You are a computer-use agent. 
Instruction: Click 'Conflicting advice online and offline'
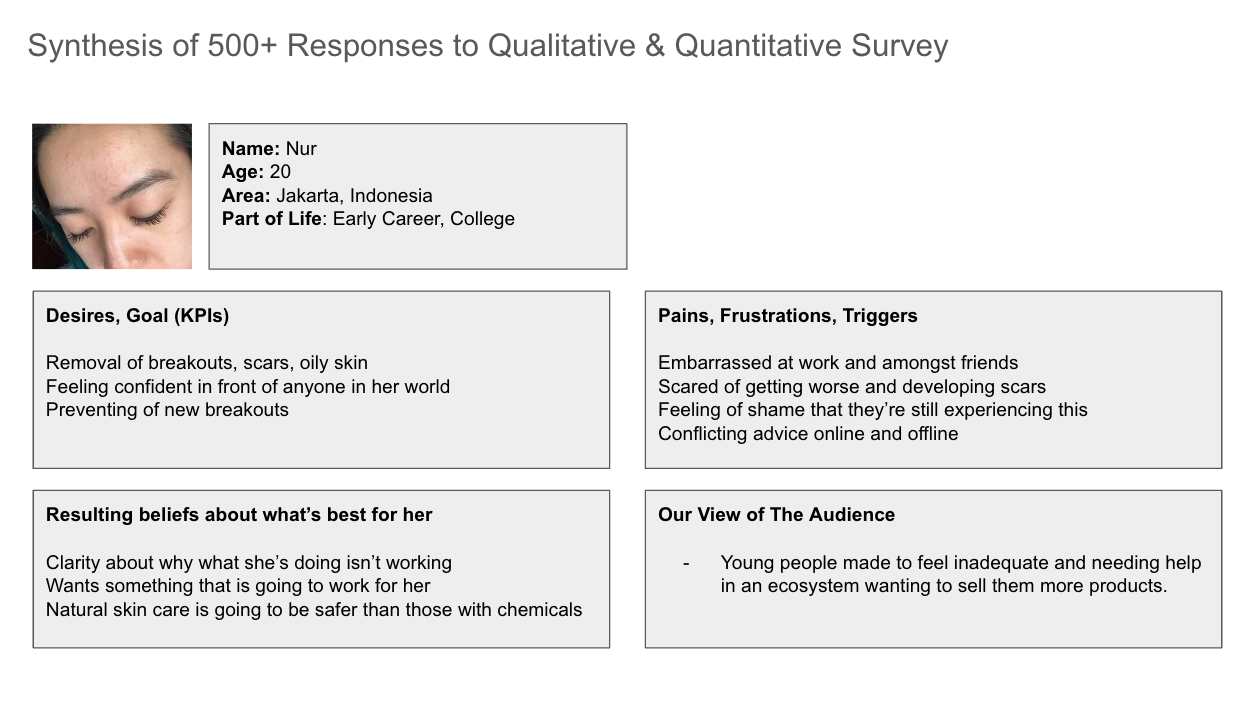click(808, 434)
